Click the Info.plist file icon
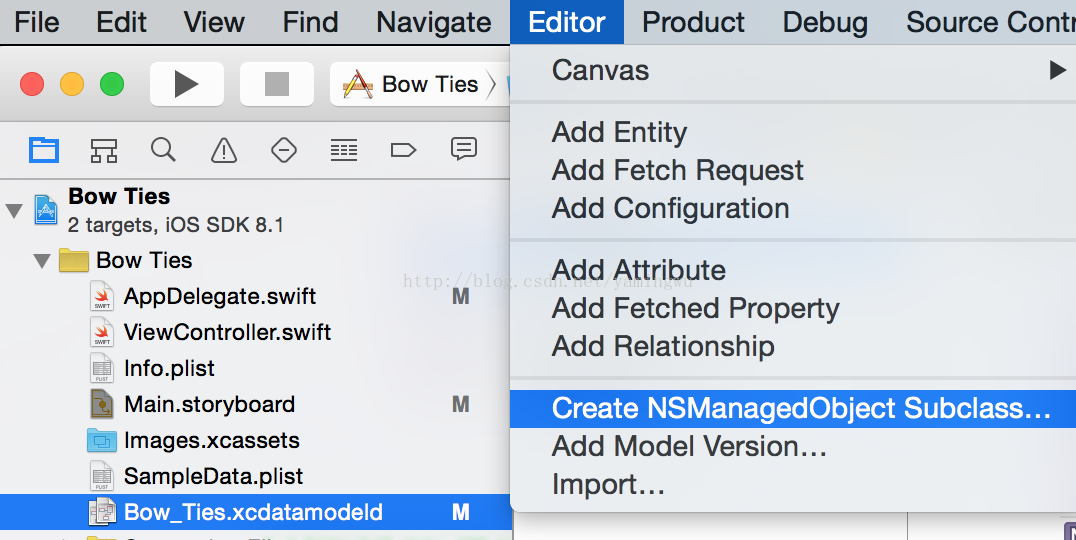This screenshot has width=1076, height=540. pos(102,368)
